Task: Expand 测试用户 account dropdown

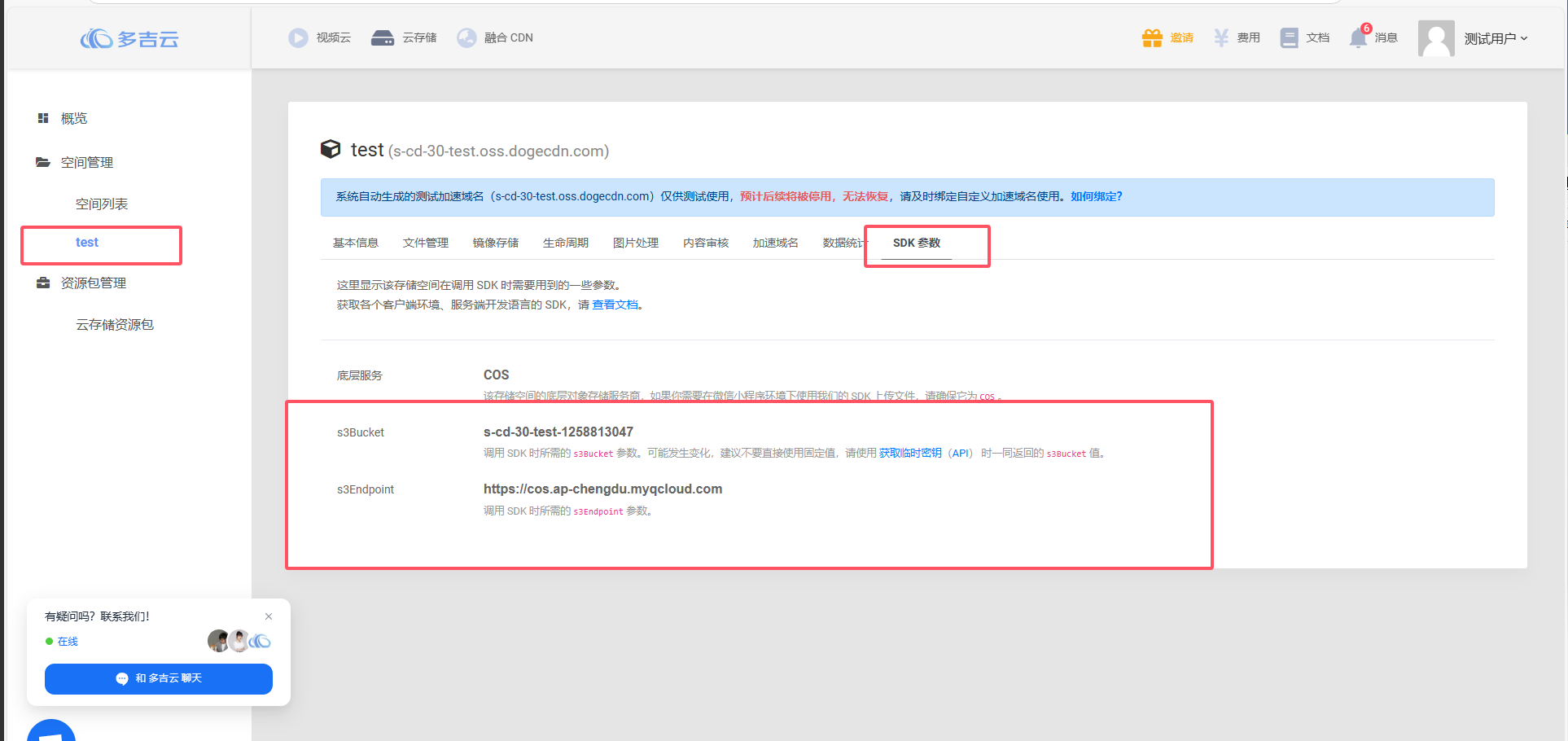Action: [1496, 38]
